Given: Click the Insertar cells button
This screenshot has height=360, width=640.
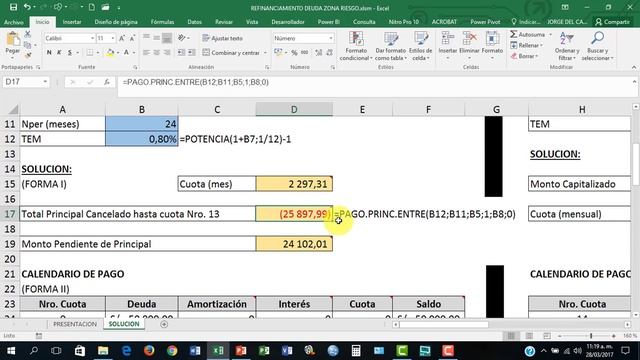Looking at the screenshot, I should [x=448, y=46].
